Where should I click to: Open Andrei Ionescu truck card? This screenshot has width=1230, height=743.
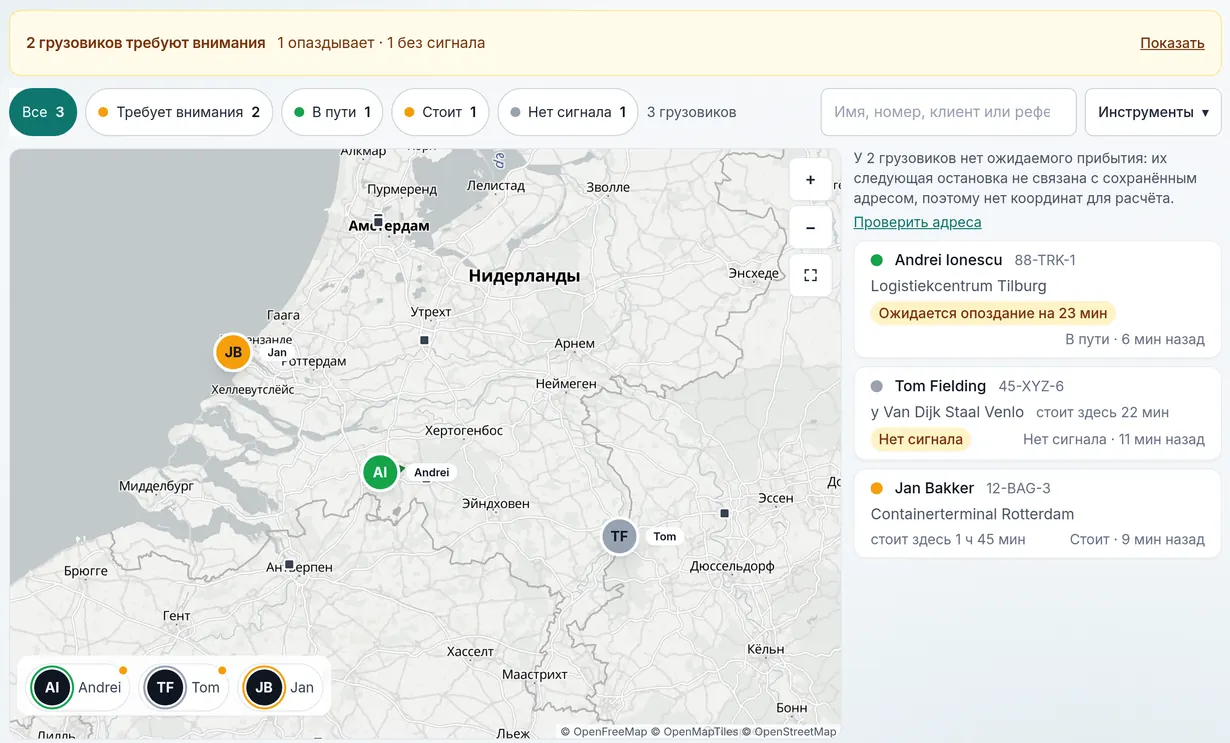1037,299
